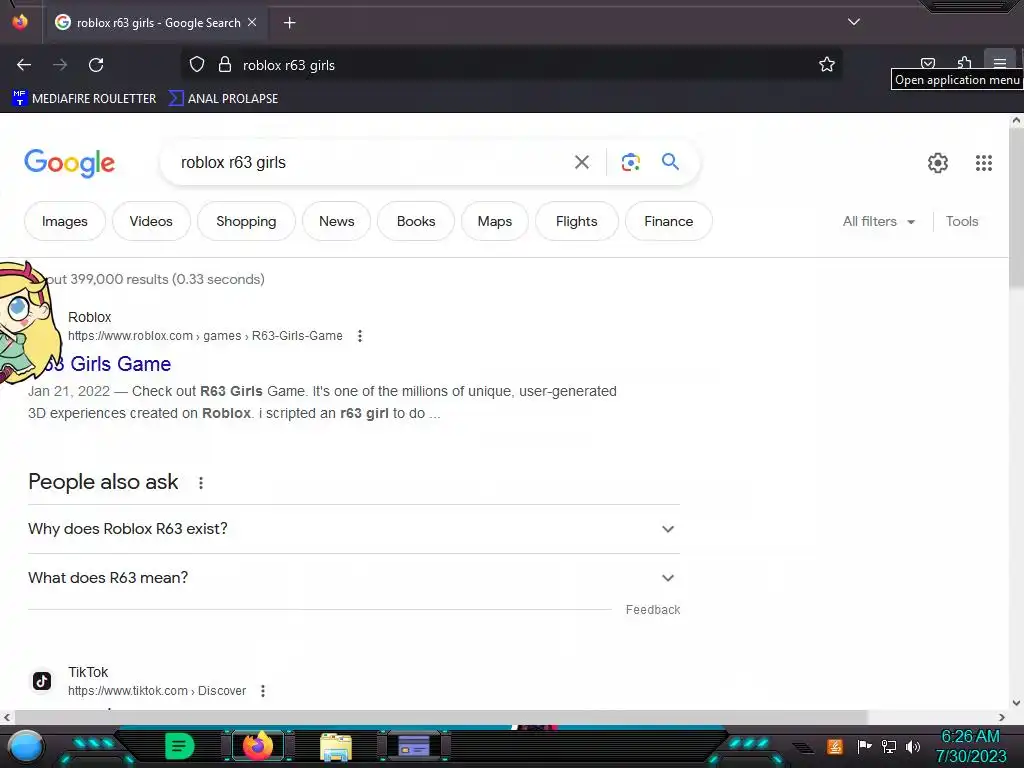The image size is (1024, 768).
Task: Go back with the browser back arrow
Action: point(24,65)
